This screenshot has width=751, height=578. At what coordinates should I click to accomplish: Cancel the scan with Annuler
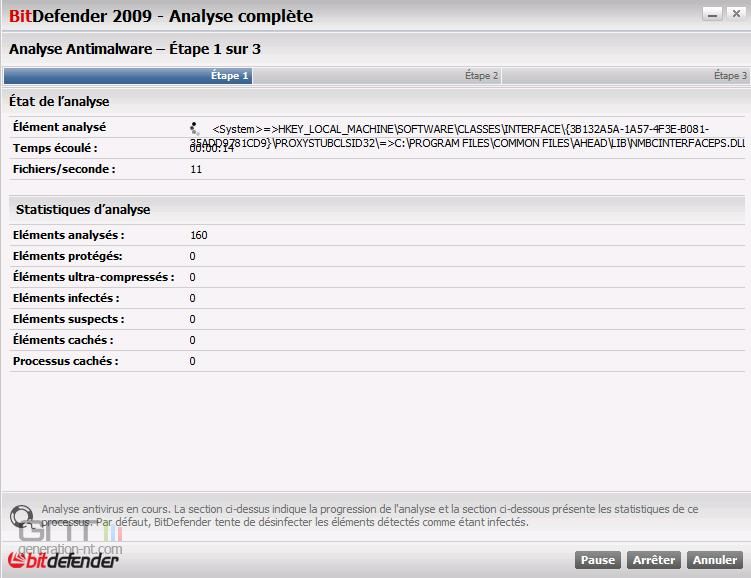pos(715,560)
